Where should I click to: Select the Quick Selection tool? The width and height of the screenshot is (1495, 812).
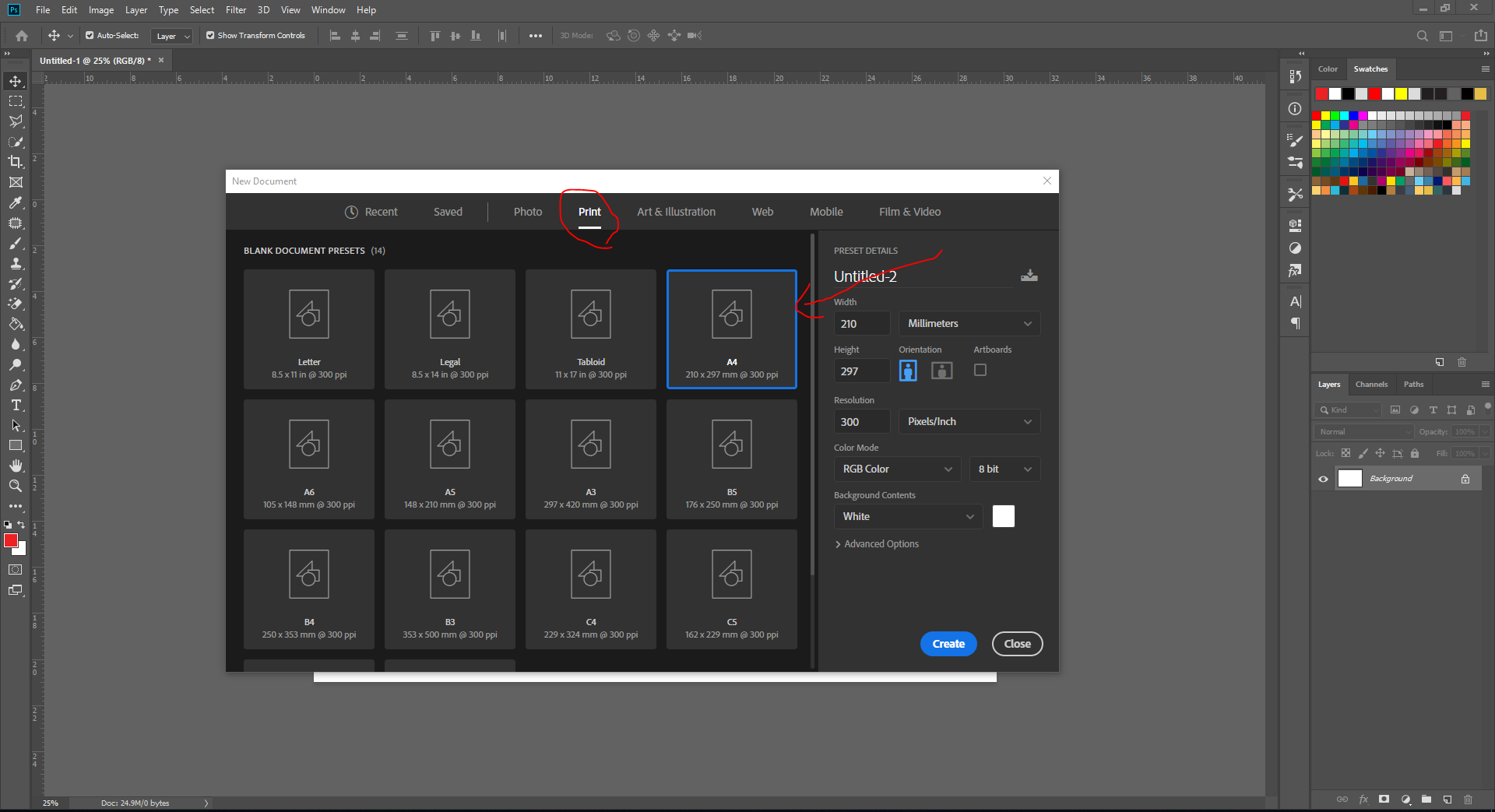click(16, 142)
